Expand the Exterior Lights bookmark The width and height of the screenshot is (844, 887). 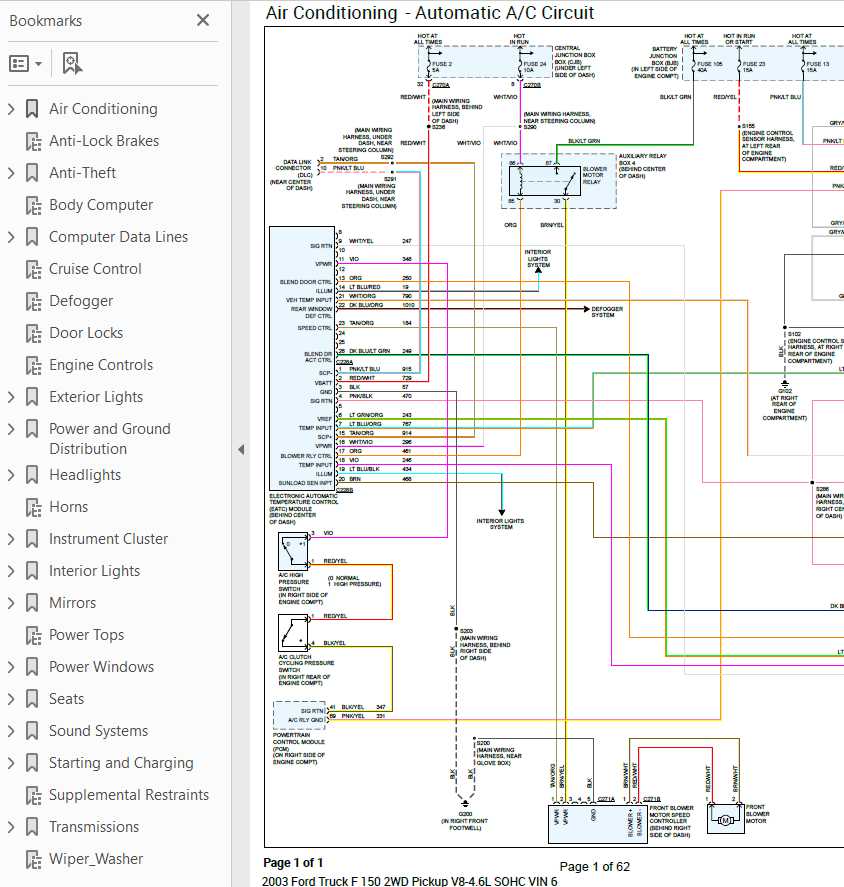pyautogui.click(x=11, y=397)
